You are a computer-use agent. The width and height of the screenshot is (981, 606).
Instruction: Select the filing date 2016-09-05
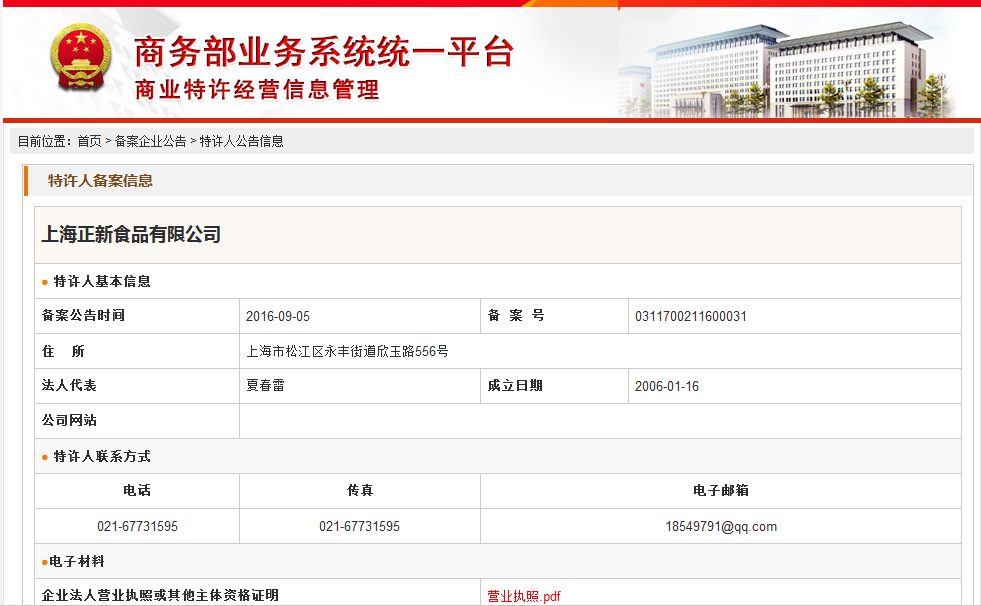tap(278, 316)
